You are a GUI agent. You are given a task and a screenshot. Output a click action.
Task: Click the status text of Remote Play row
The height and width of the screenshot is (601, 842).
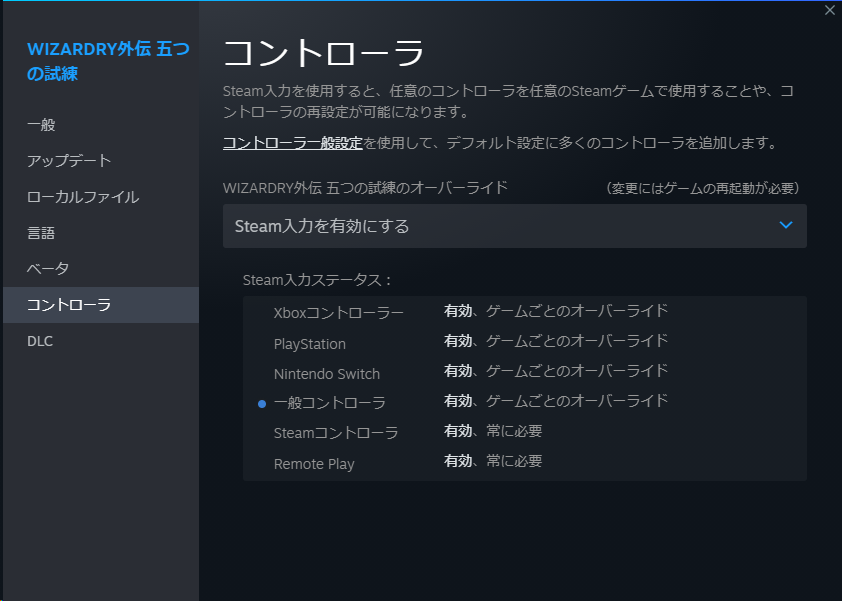493,461
